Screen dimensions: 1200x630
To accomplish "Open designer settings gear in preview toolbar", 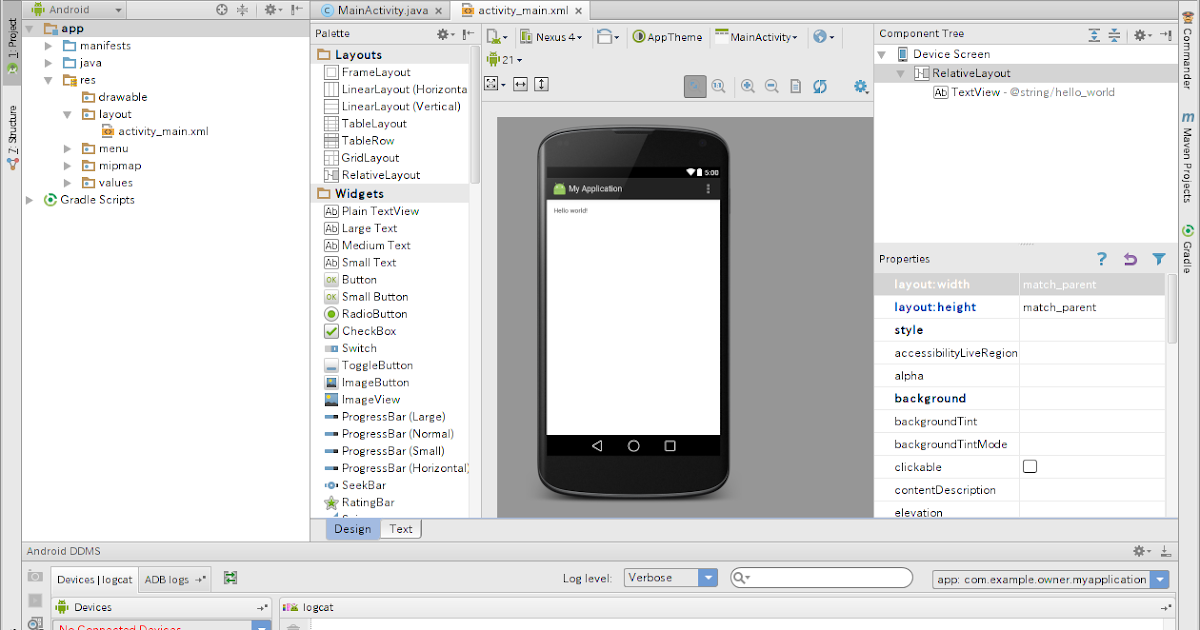I will pyautogui.click(x=861, y=86).
